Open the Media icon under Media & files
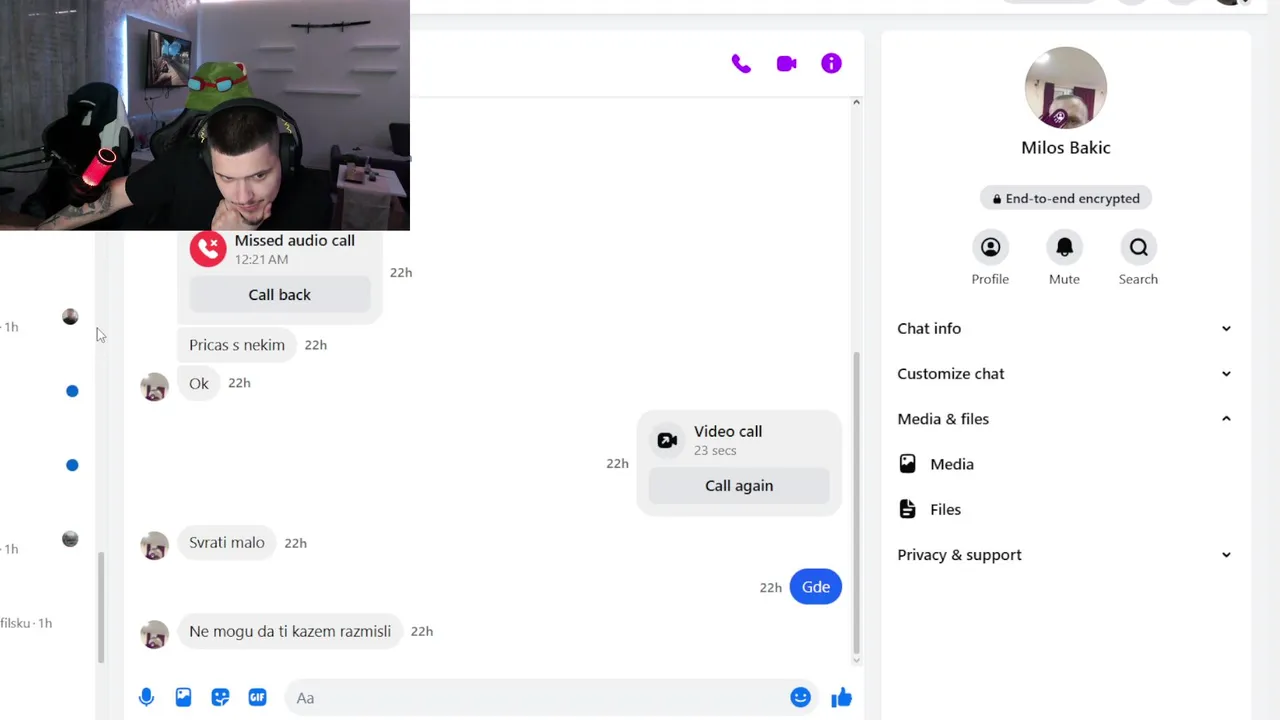 click(907, 464)
